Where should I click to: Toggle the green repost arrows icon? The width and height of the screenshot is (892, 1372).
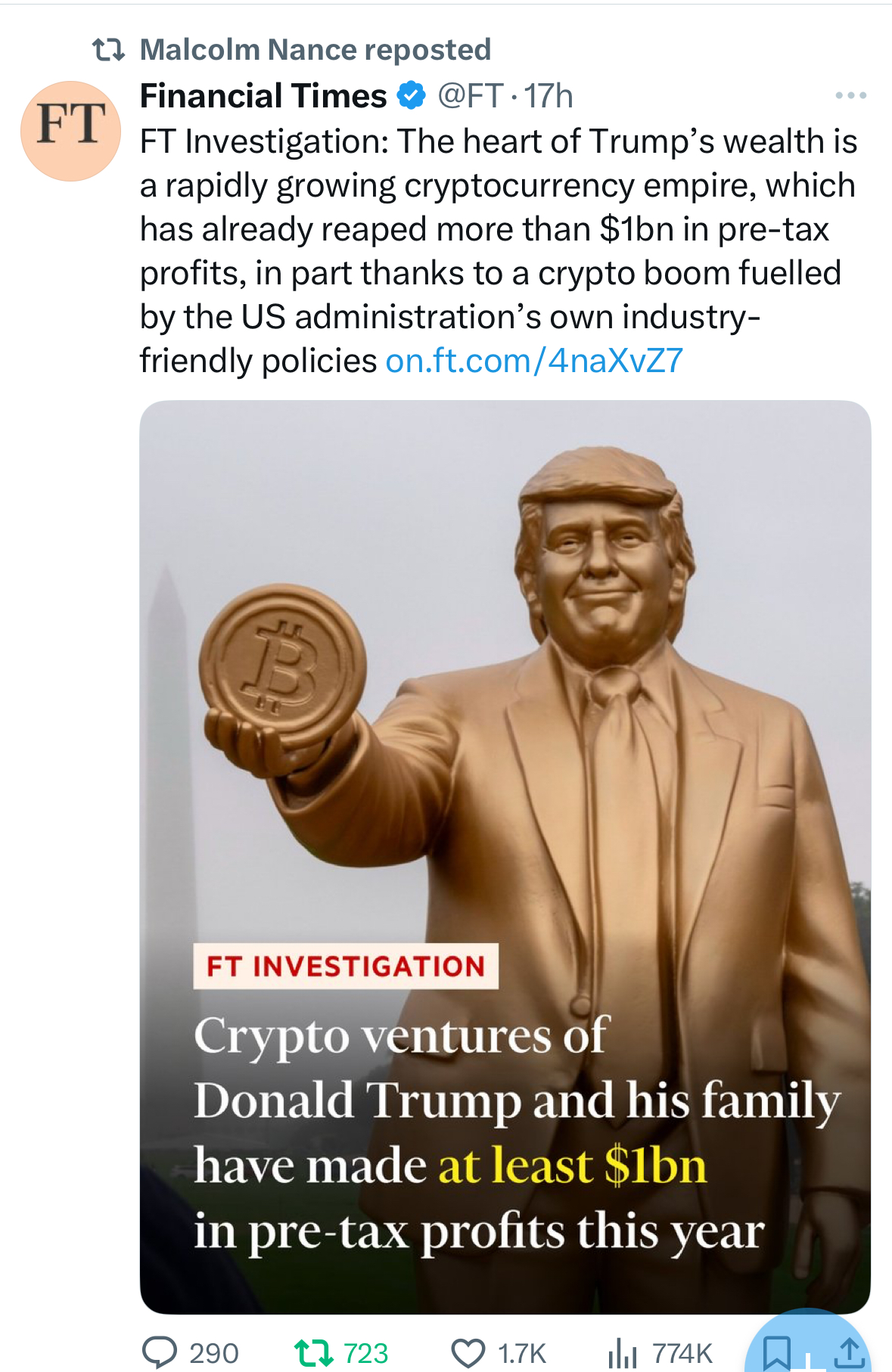[313, 1352]
